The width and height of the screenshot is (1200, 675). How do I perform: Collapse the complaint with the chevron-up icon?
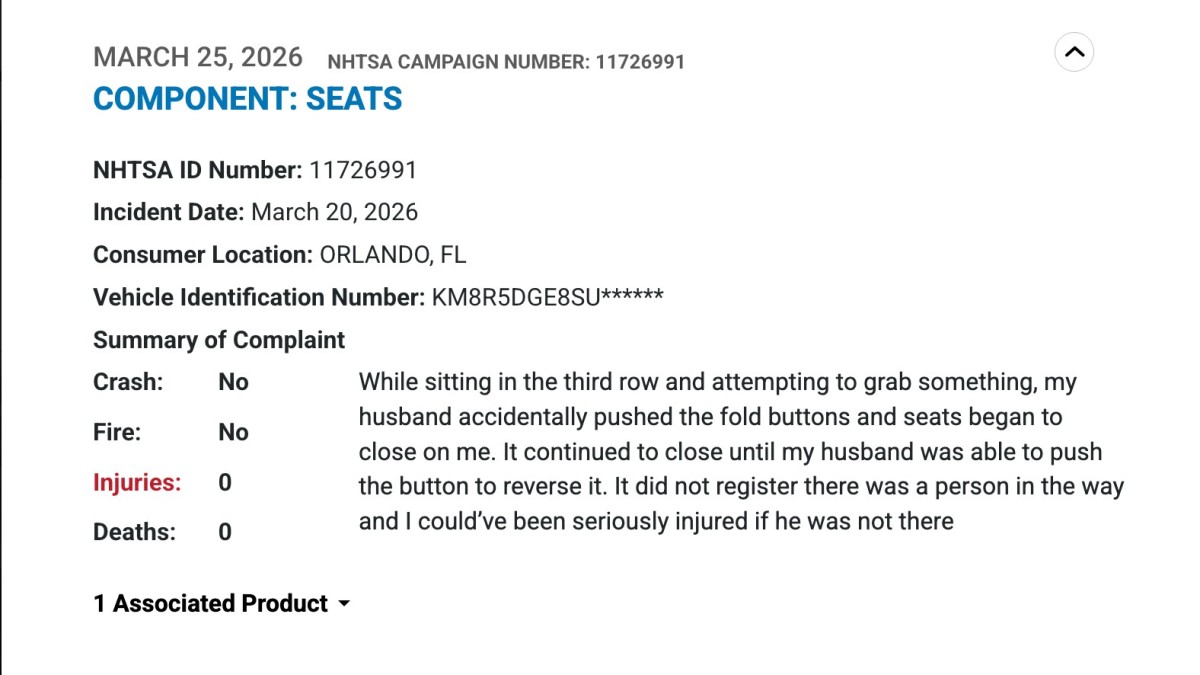1074,52
